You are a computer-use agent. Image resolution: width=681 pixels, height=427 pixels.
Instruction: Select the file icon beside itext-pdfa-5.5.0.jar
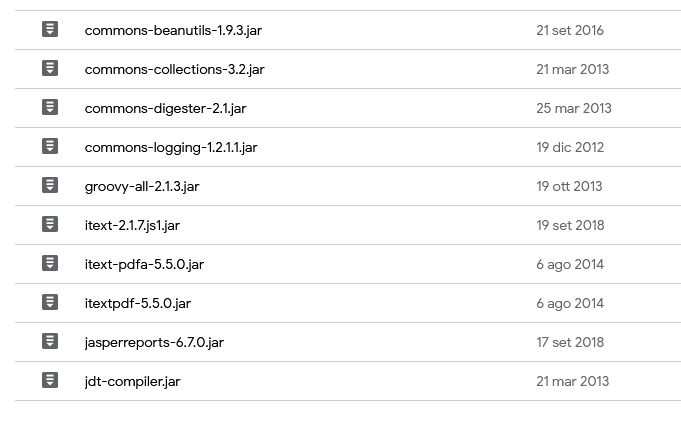click(x=50, y=264)
